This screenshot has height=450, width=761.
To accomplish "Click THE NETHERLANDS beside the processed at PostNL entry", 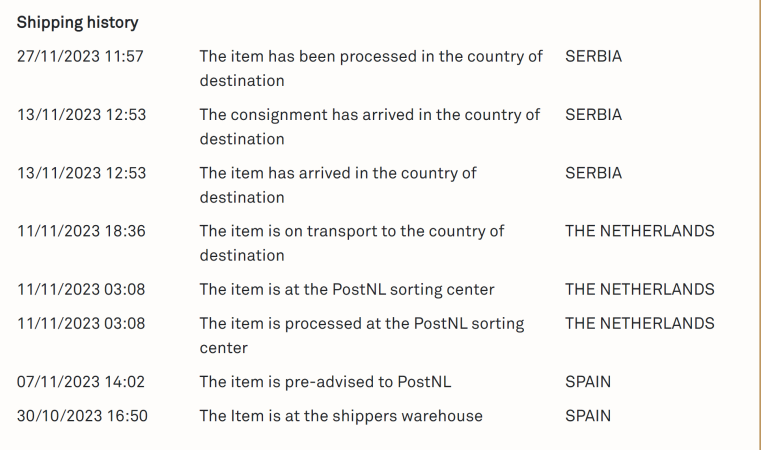I will (x=639, y=323).
